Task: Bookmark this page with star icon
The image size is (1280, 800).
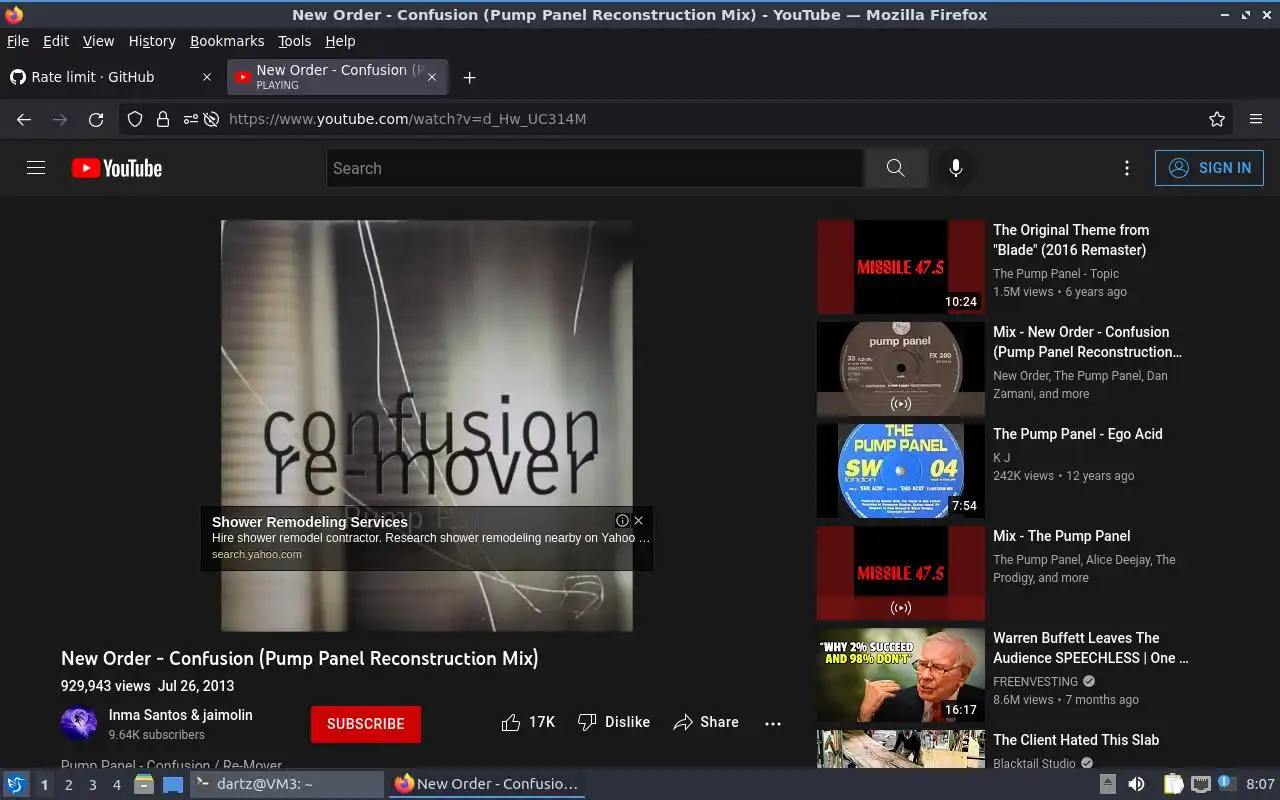Action: coord(1217,119)
